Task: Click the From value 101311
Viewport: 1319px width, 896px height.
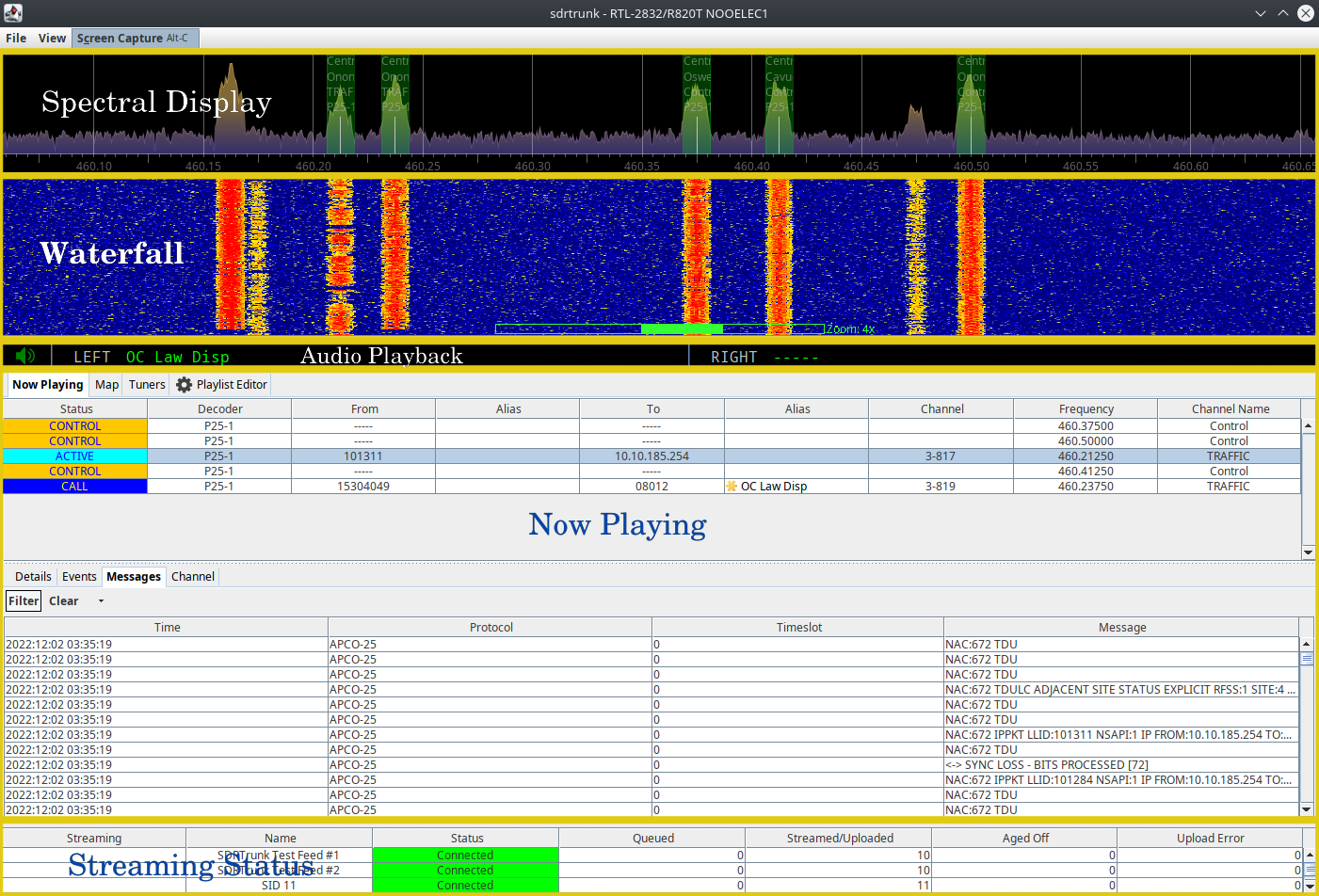Action: [x=363, y=456]
